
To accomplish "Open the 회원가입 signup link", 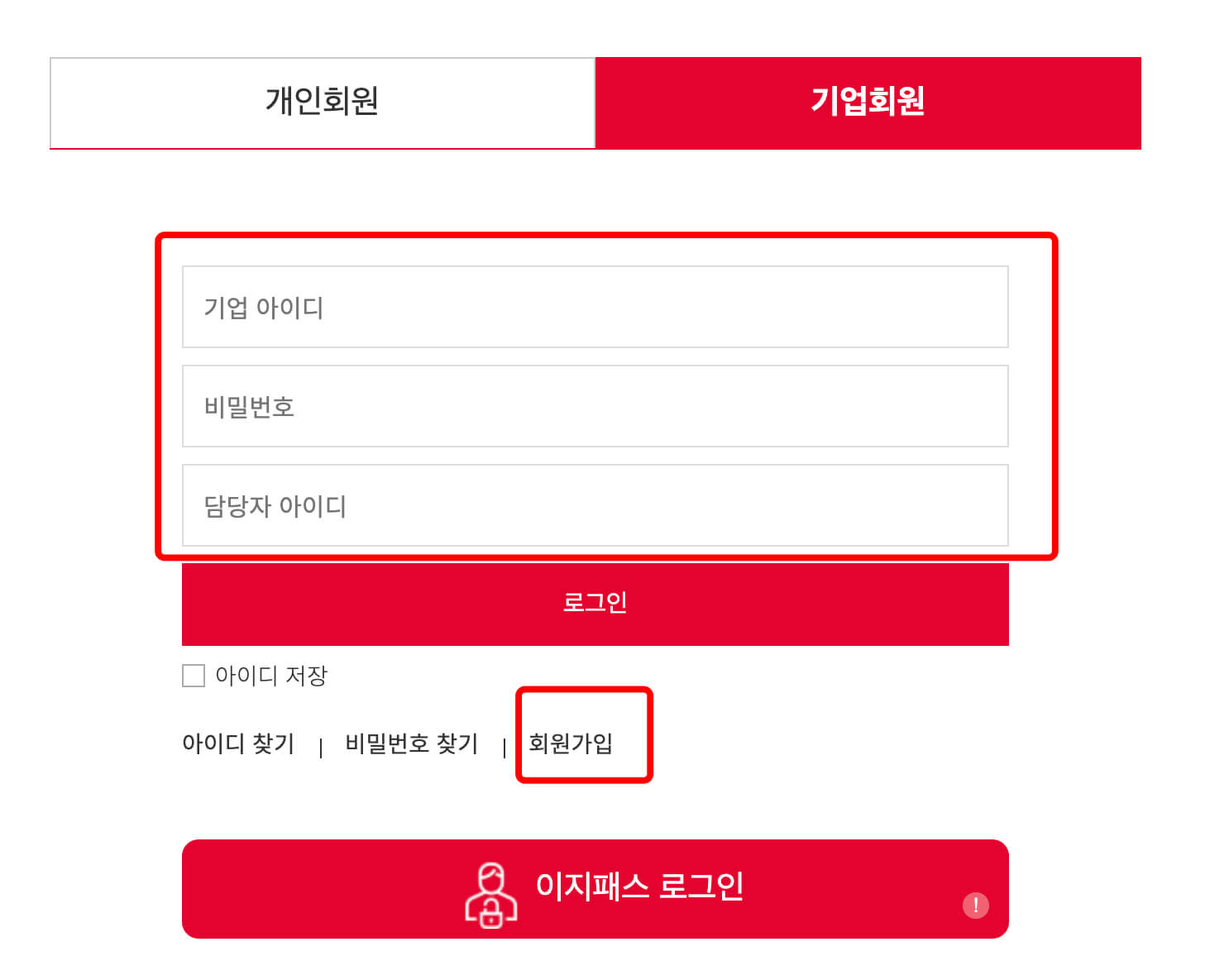I will click(569, 743).
